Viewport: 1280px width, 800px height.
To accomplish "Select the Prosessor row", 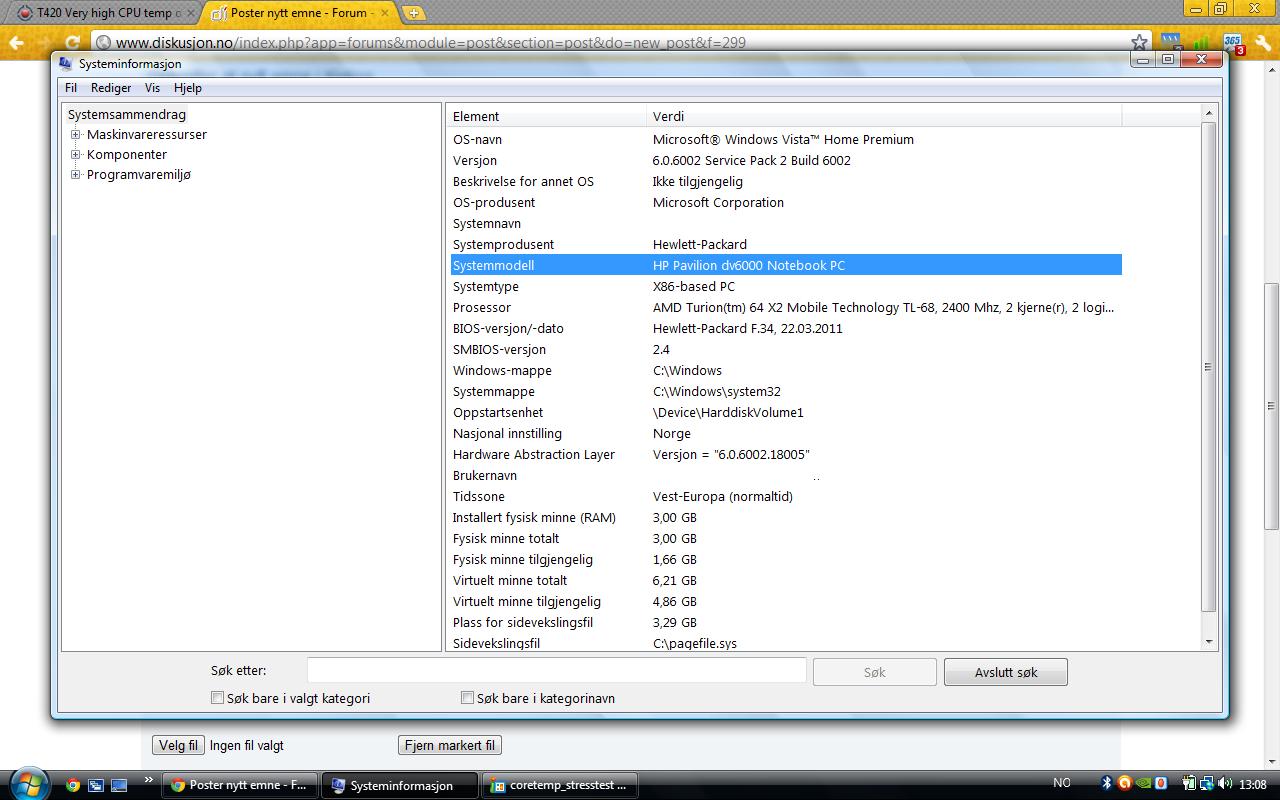I will 785,307.
